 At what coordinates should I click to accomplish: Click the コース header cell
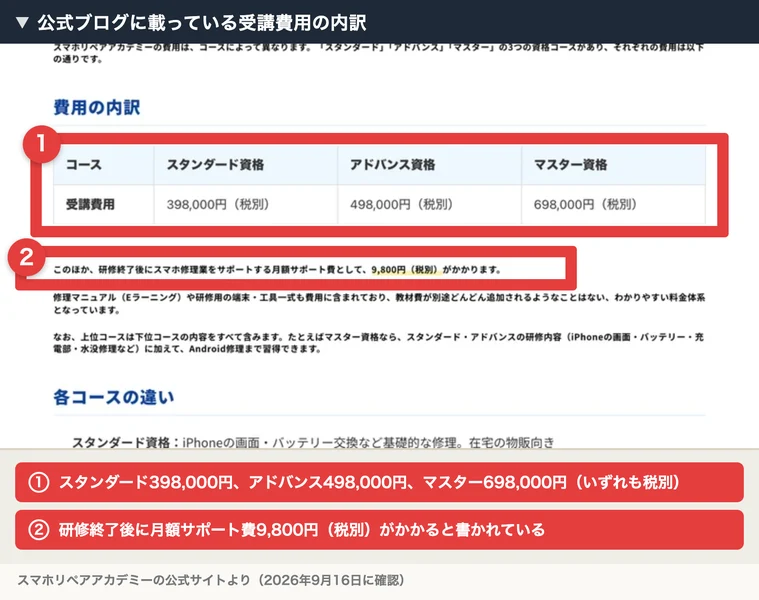point(104,165)
